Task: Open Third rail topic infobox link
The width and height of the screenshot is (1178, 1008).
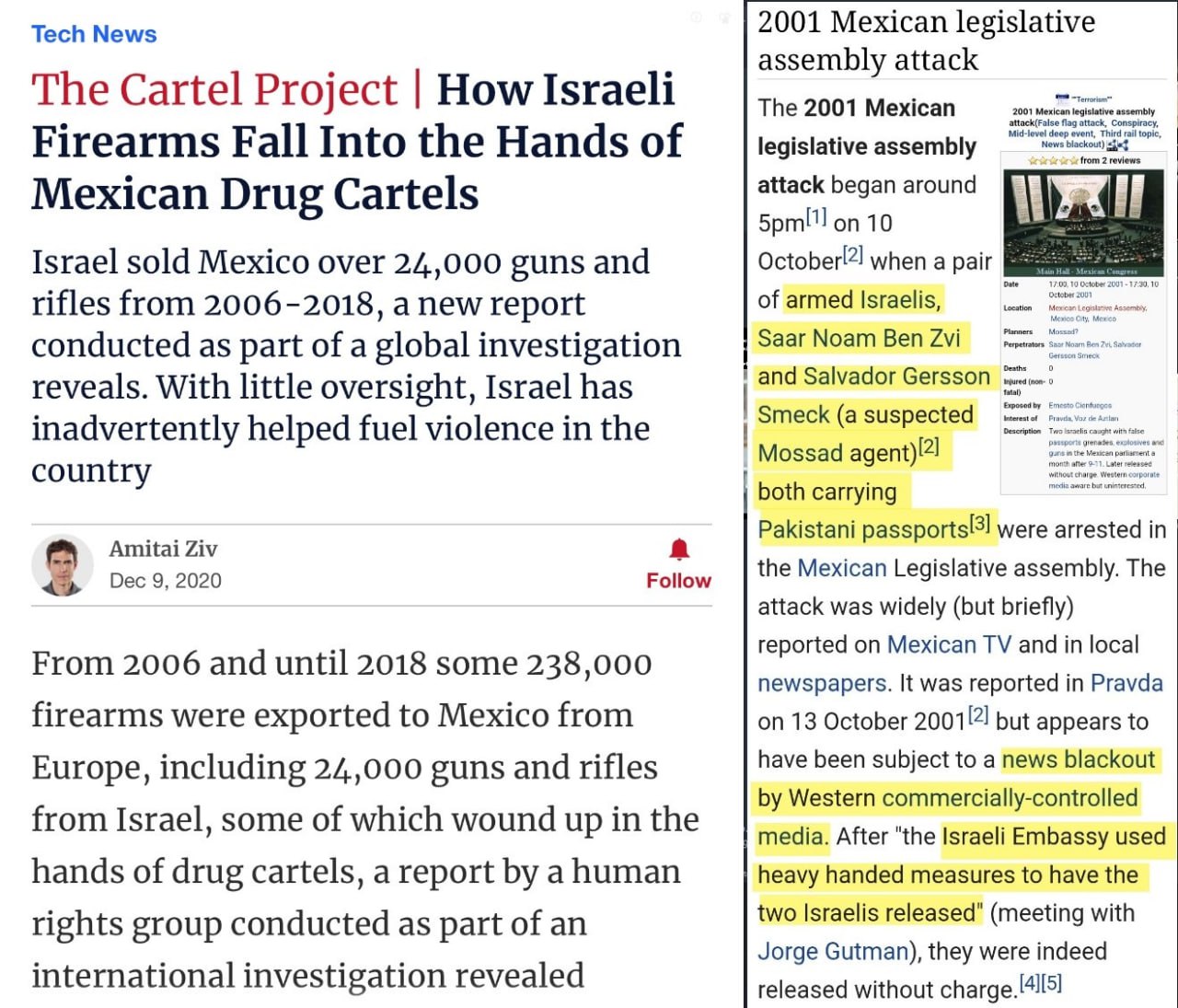Action: coord(1130,133)
